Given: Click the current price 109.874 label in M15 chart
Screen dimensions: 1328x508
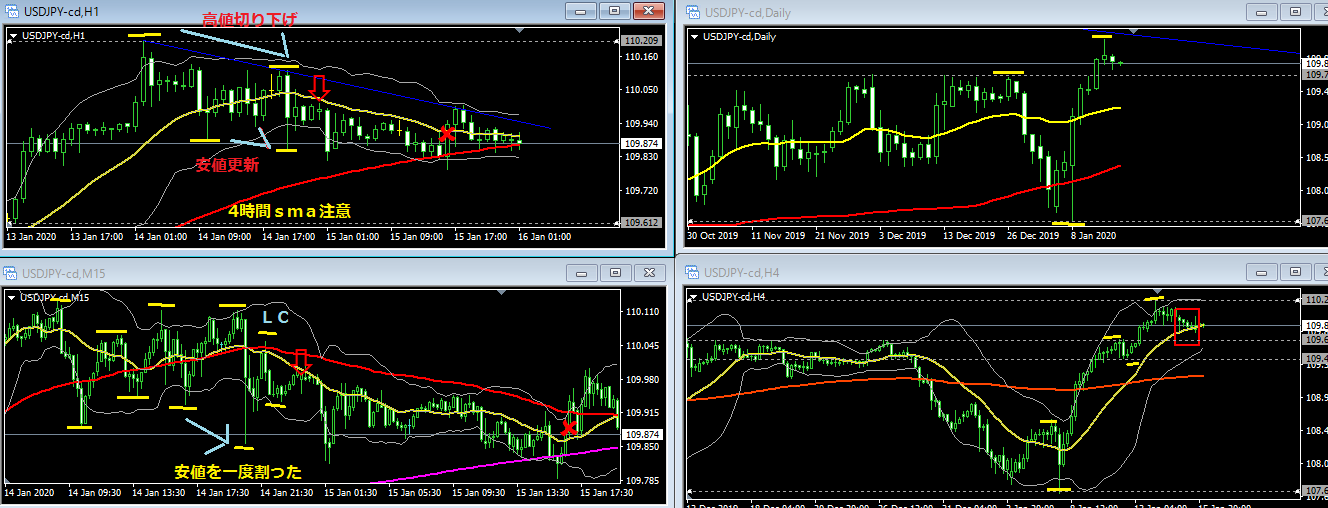Looking at the screenshot, I should tap(640, 434).
